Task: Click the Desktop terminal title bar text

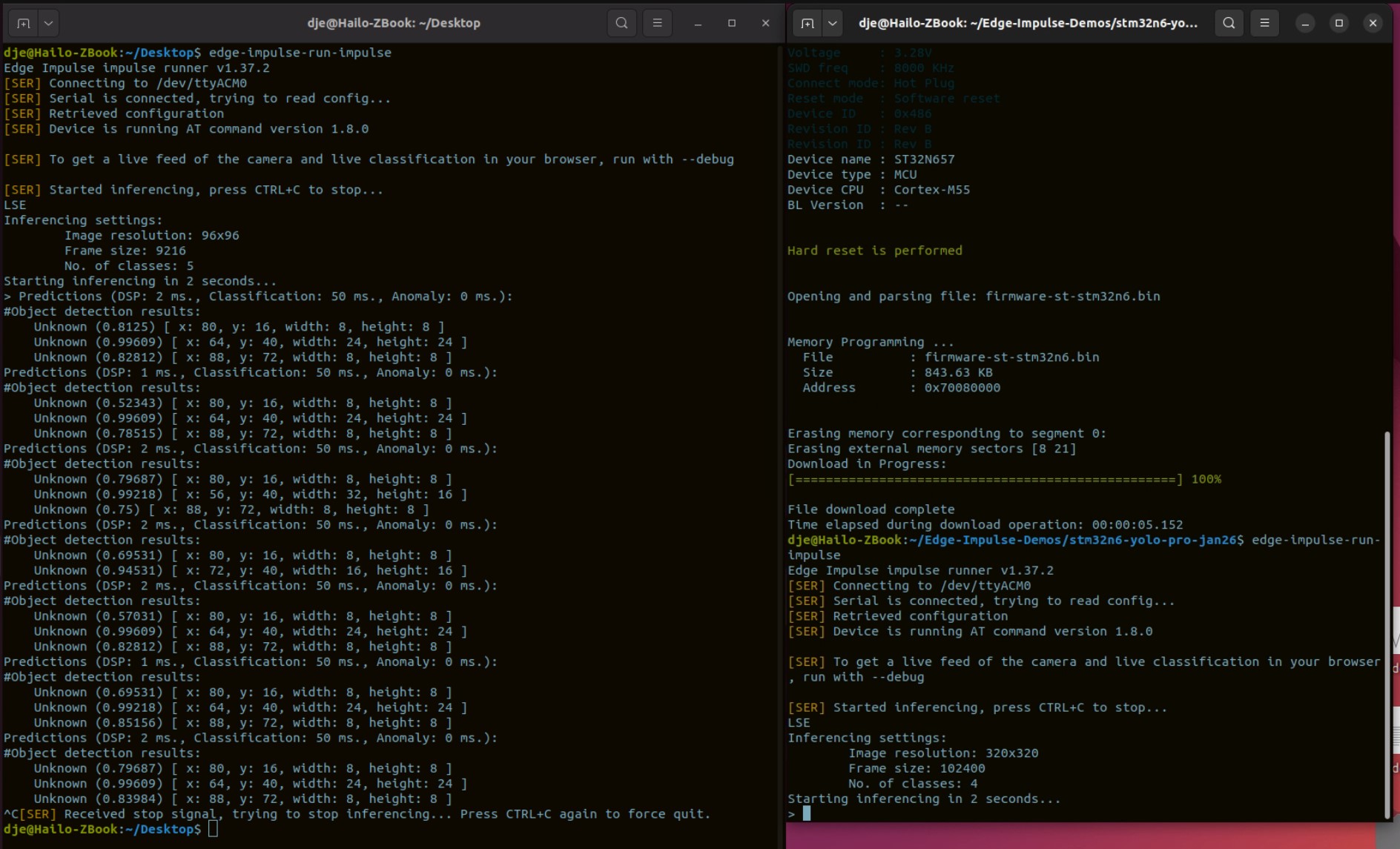Action: (394, 23)
